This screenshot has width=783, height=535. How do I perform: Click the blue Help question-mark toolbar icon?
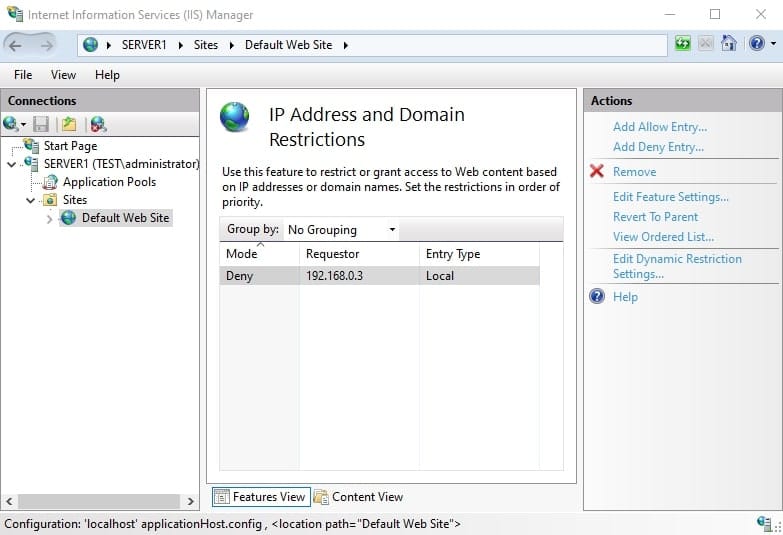click(757, 43)
